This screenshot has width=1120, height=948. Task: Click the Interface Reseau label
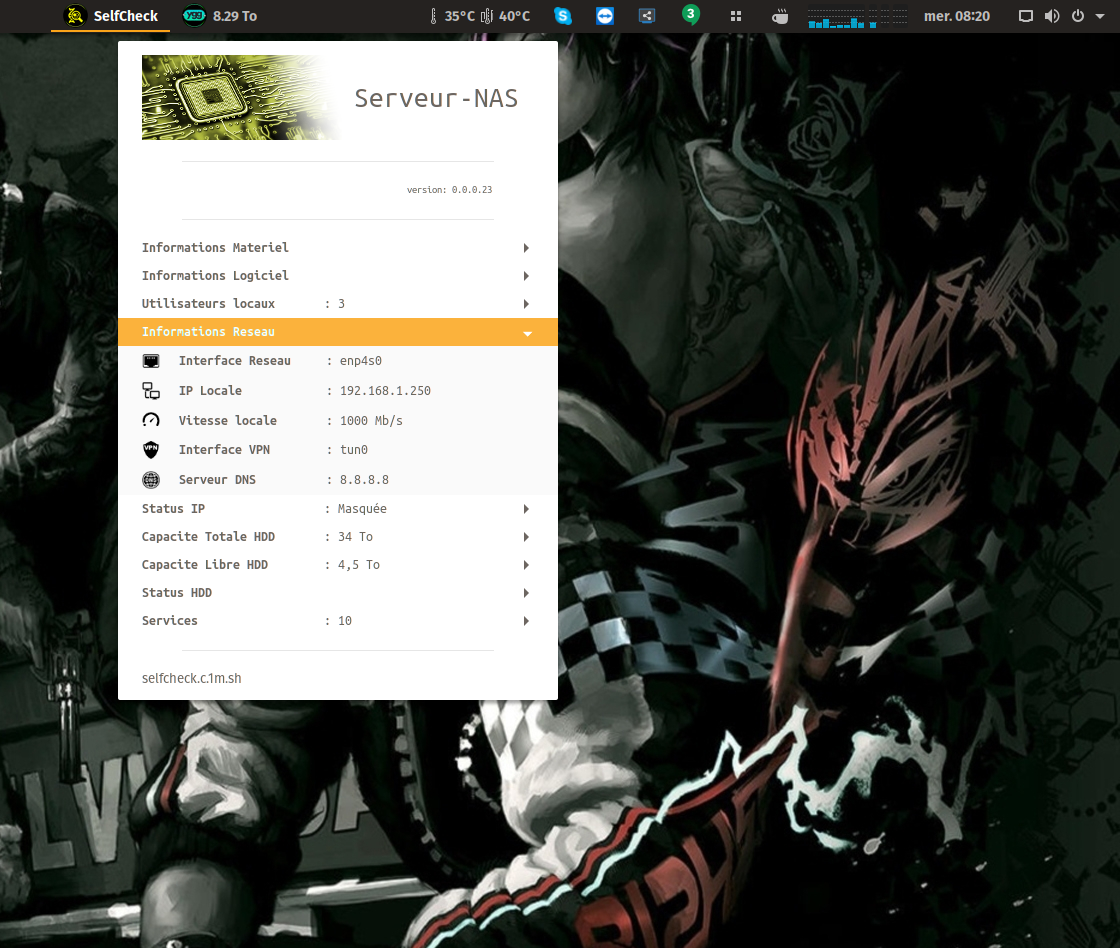pos(234,361)
